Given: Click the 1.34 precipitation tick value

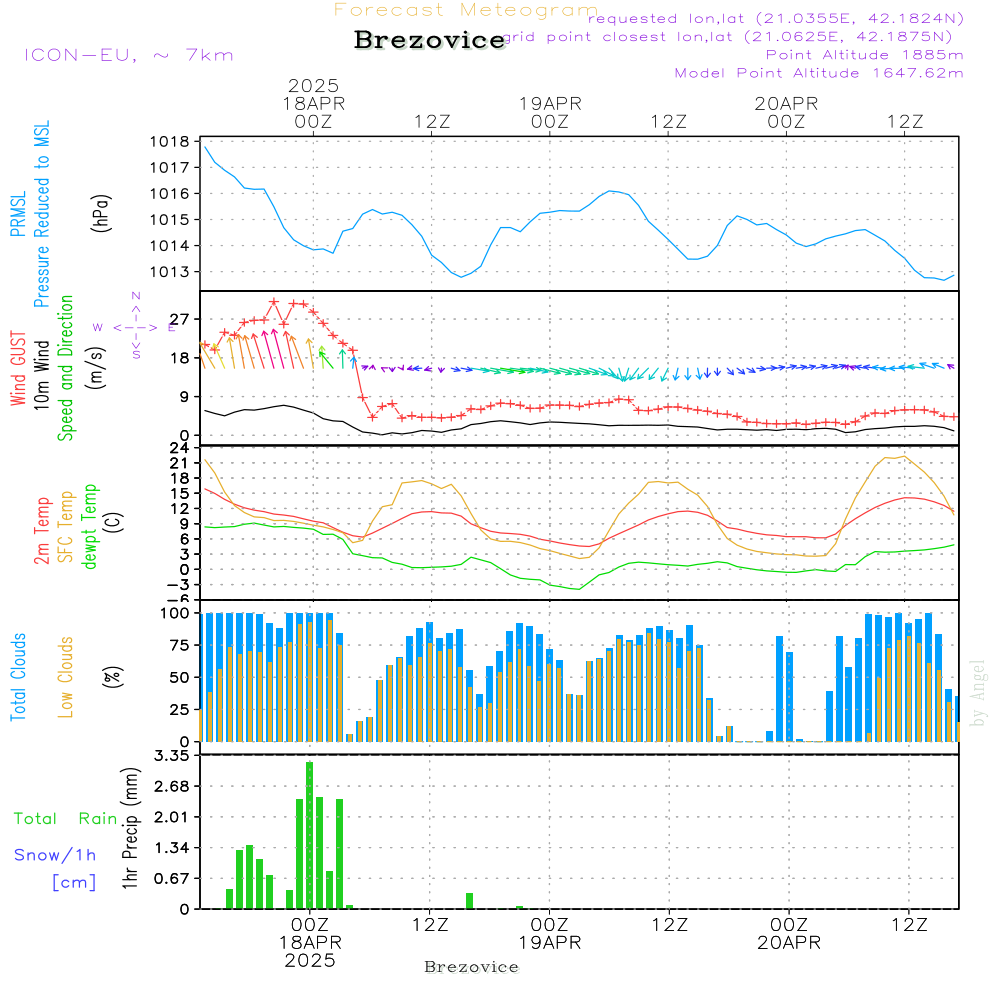Looking at the screenshot, I should (x=172, y=848).
